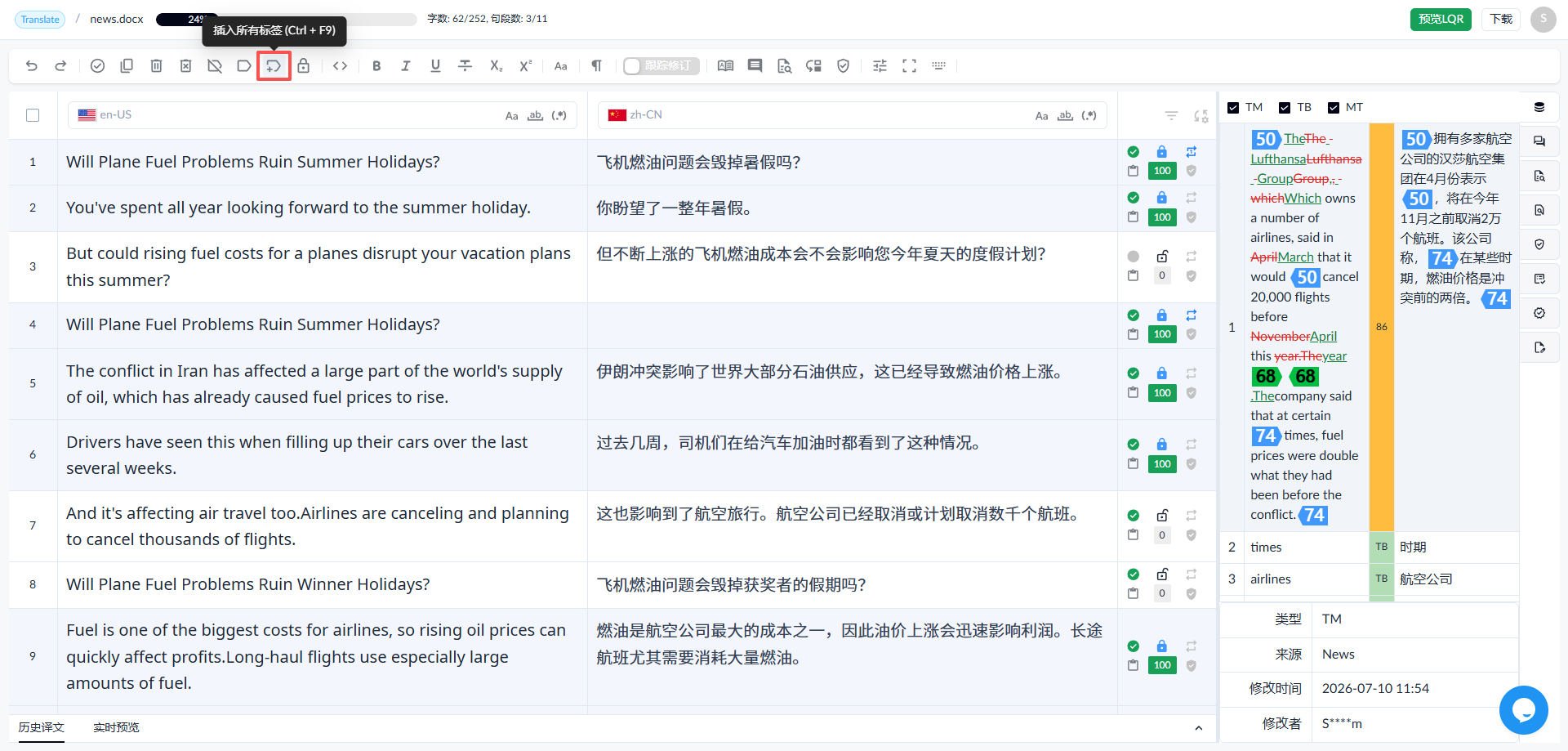Click the strikethrough formatting icon
Viewport: 1568px width, 751px height.
(x=465, y=66)
